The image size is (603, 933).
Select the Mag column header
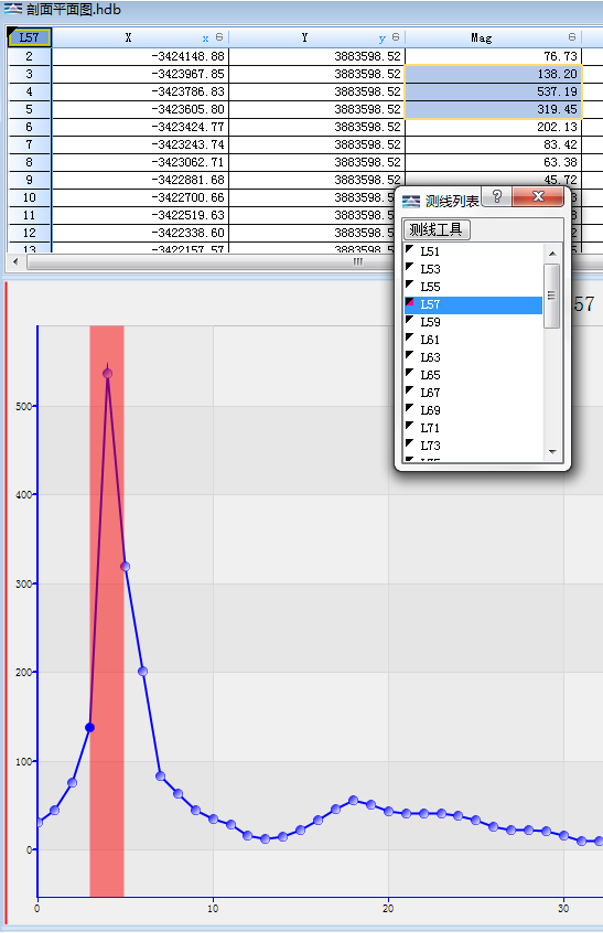(x=493, y=37)
